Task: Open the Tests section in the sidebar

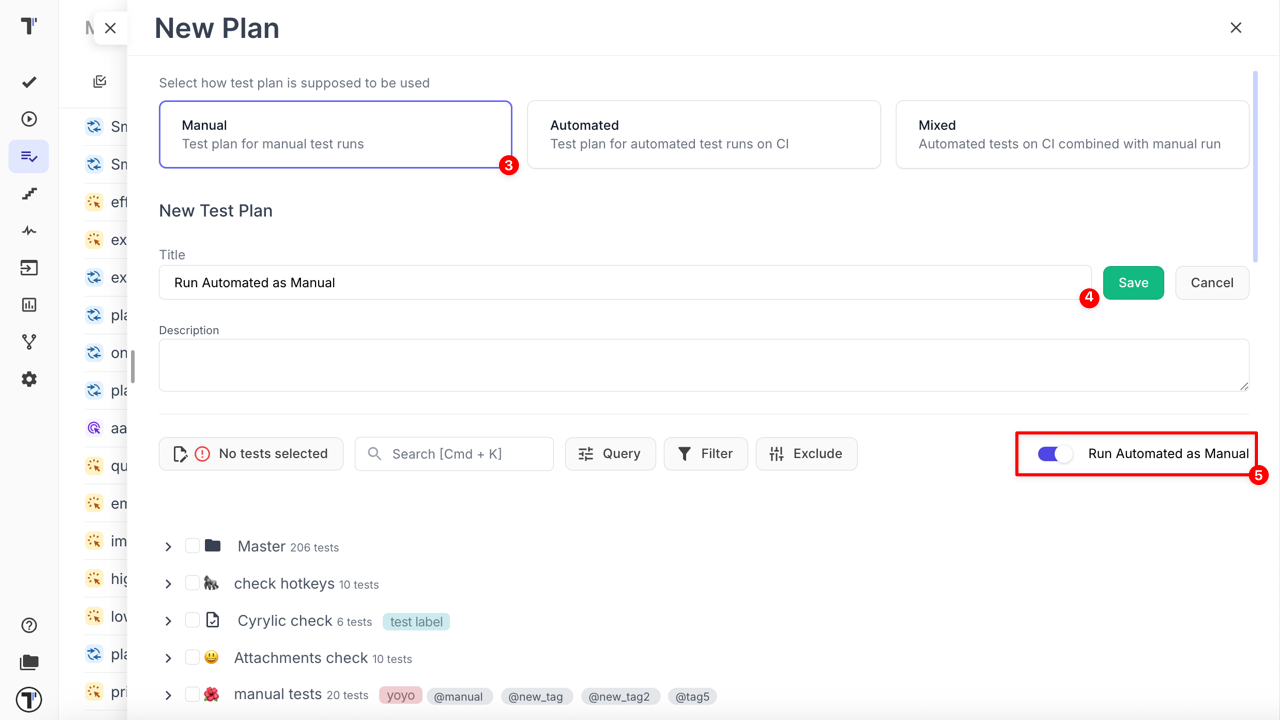Action: click(x=28, y=82)
